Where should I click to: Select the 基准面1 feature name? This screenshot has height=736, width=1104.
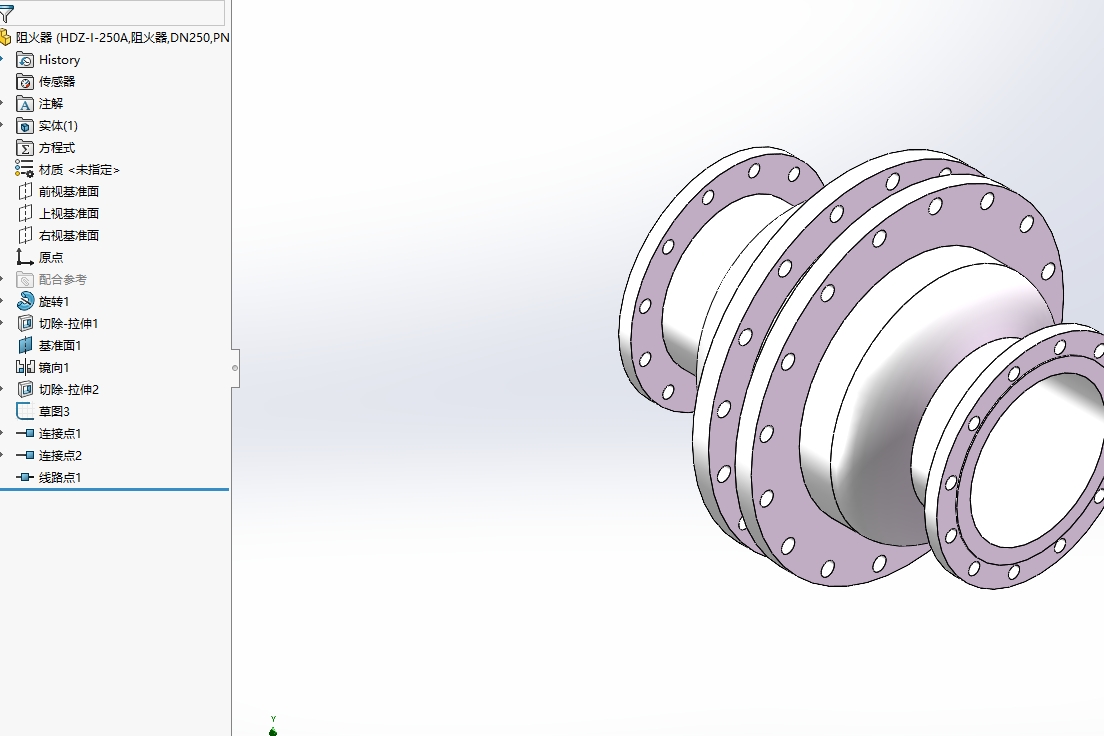click(60, 345)
